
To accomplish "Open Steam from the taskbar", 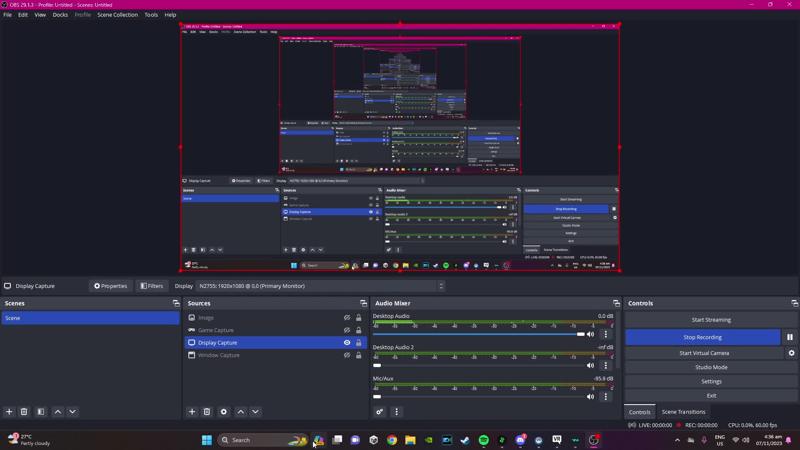I will pos(465,440).
